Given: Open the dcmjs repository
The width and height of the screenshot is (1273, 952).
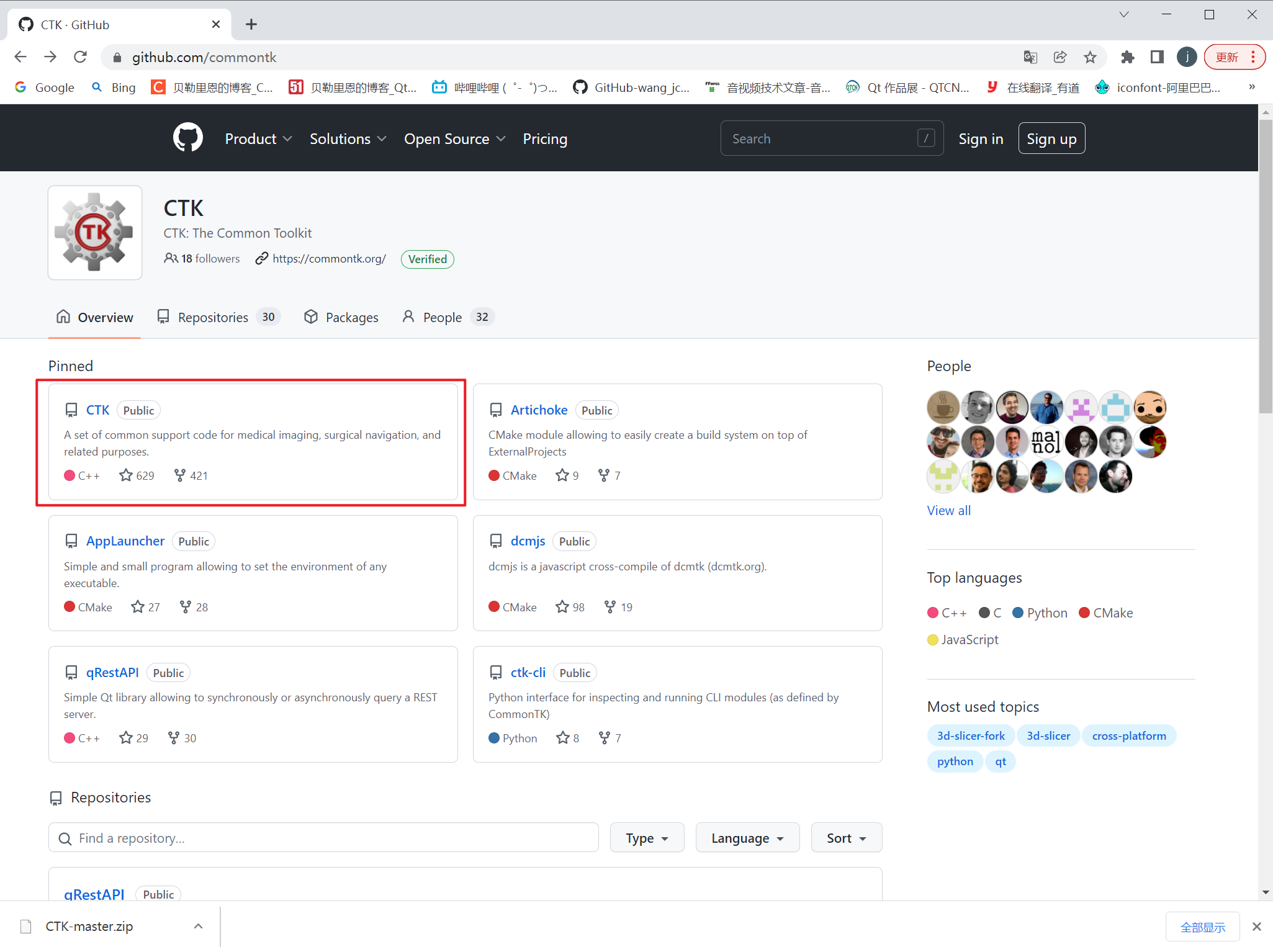Looking at the screenshot, I should 528,541.
